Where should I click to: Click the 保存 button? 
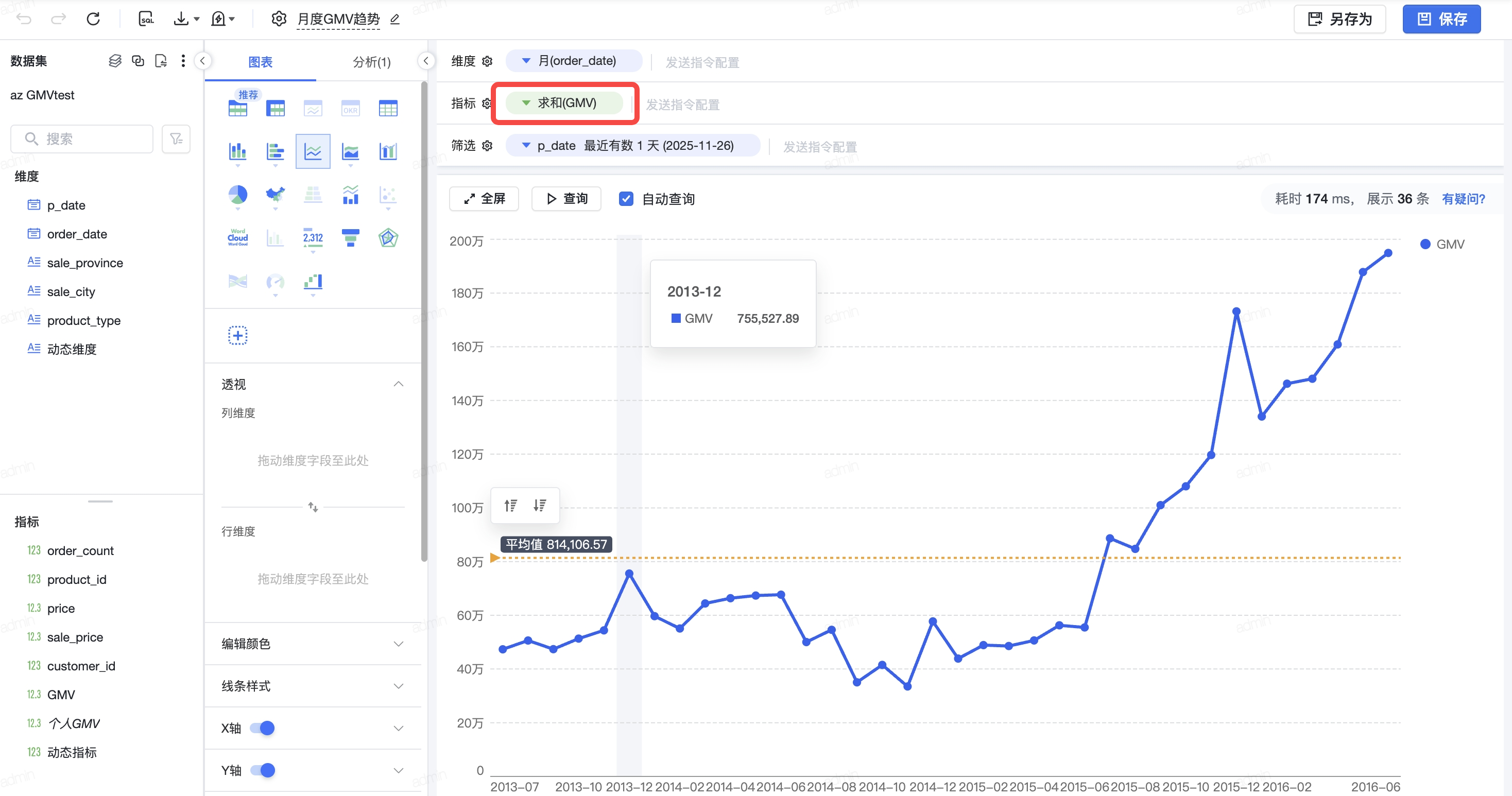tap(1441, 20)
